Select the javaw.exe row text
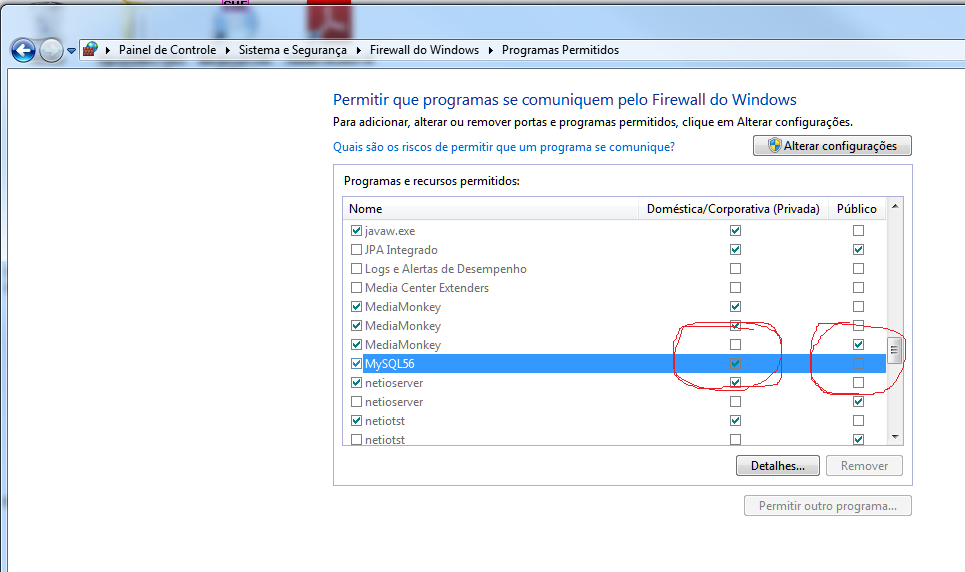The height and width of the screenshot is (572, 965). (390, 231)
